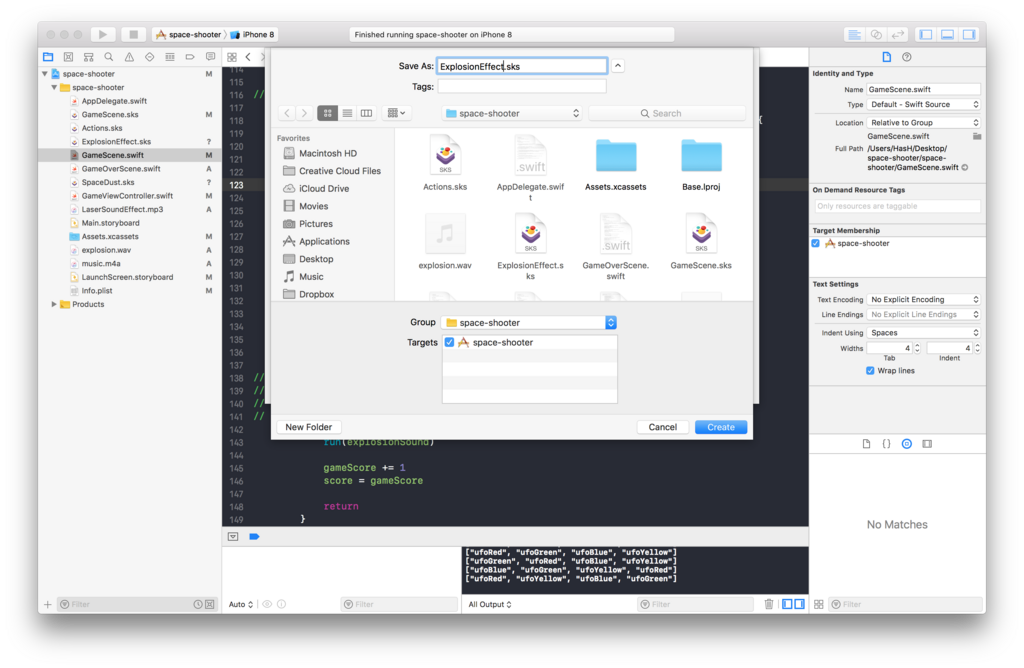Screen dimensions: 1024x668
Task: Open the Indent Using Spaces dropdown
Action: tap(924, 333)
